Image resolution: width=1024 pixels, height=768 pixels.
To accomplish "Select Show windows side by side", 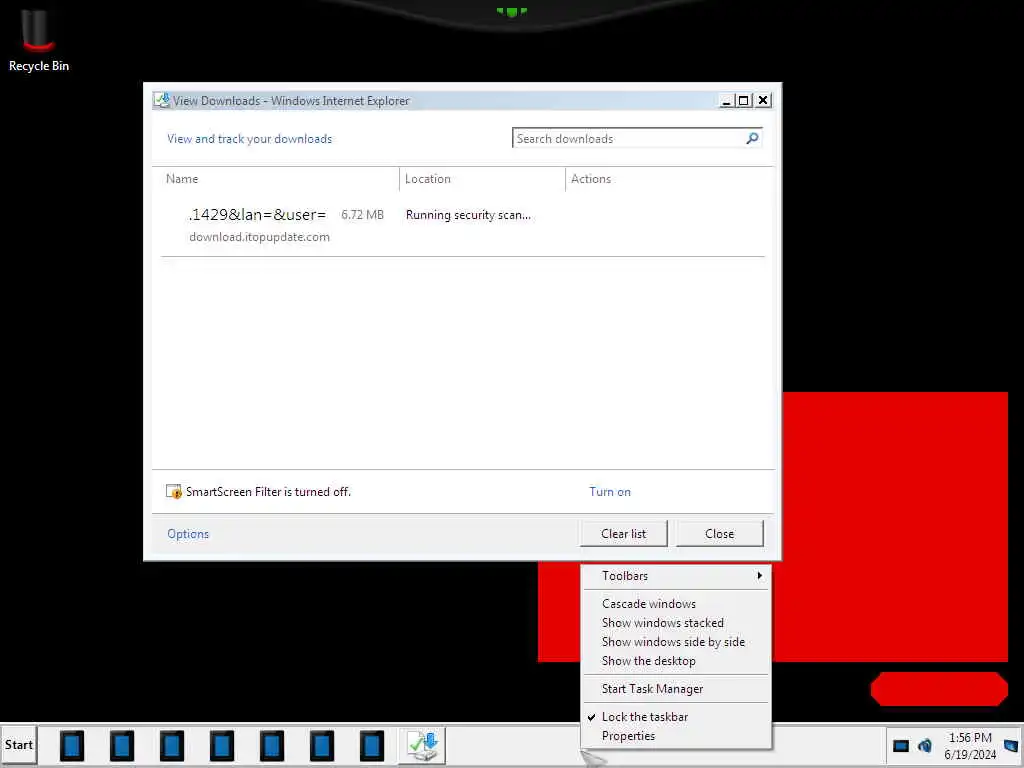I will pos(676,641).
